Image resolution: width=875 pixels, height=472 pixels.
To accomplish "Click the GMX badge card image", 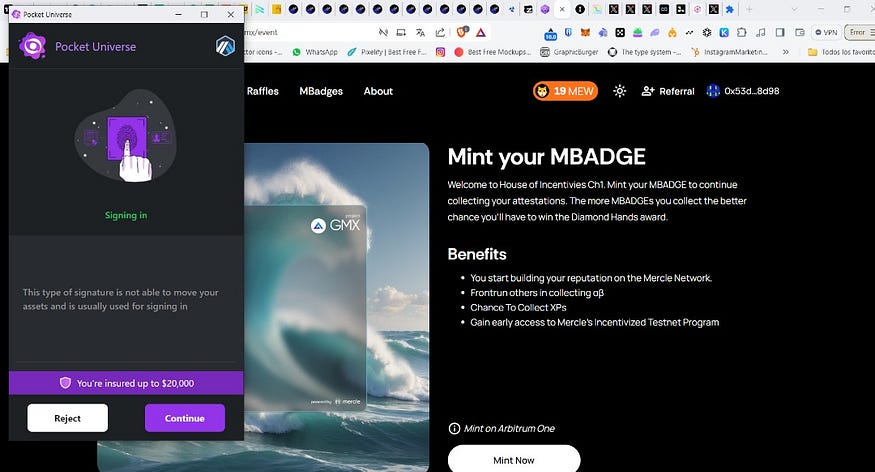I will [x=305, y=308].
